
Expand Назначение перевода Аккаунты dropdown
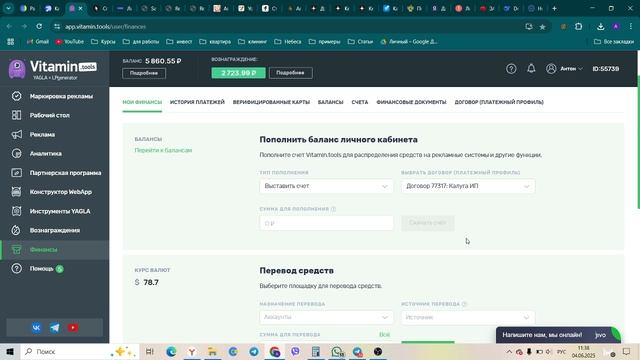coord(326,318)
